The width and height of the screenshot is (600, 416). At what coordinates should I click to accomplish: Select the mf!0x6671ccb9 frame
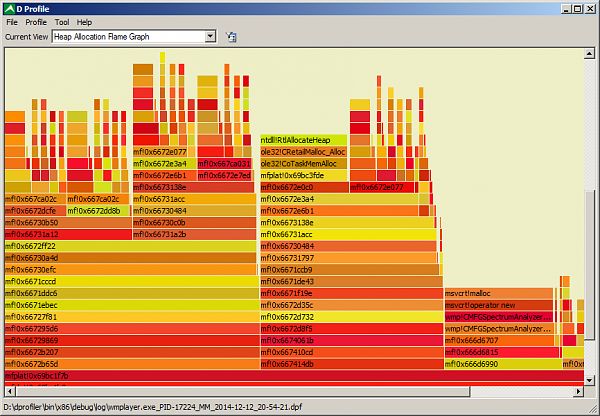tap(350, 270)
